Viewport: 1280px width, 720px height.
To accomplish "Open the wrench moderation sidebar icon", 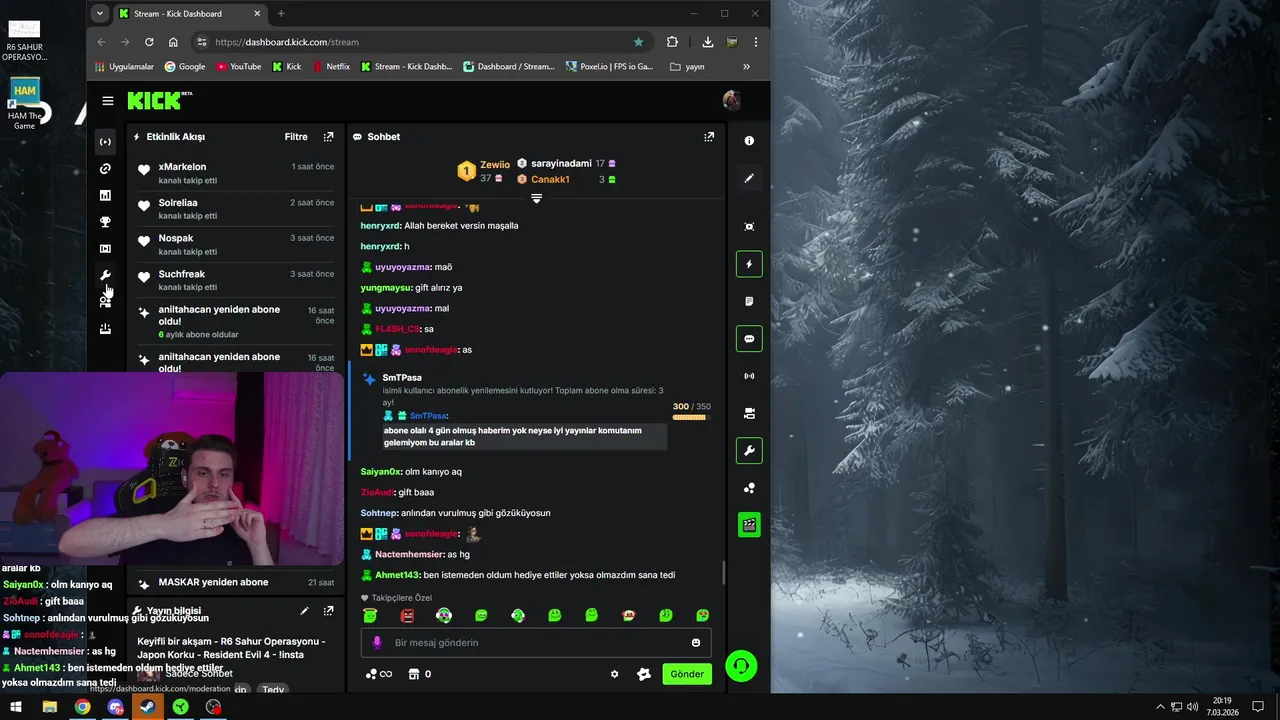I will 105,275.
